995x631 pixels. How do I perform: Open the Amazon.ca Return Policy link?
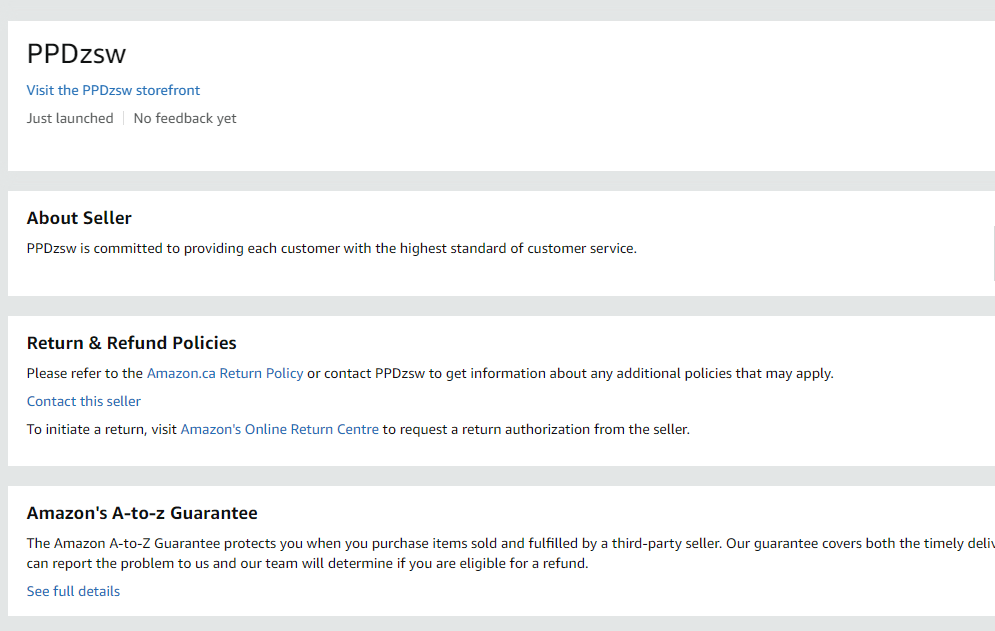(225, 373)
